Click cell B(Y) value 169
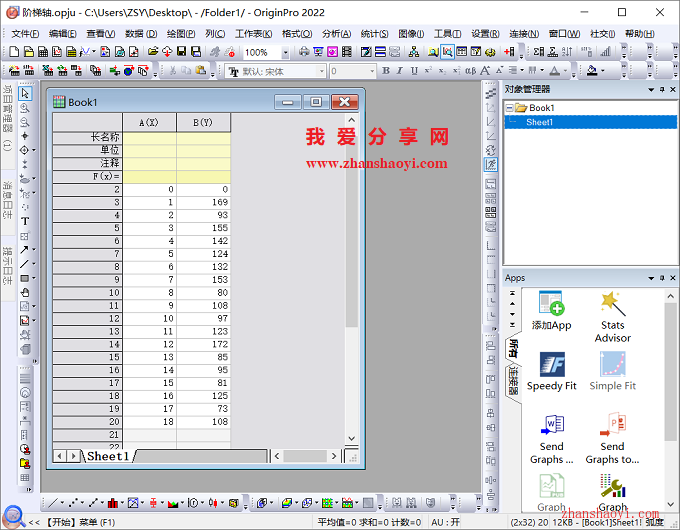 coord(203,202)
